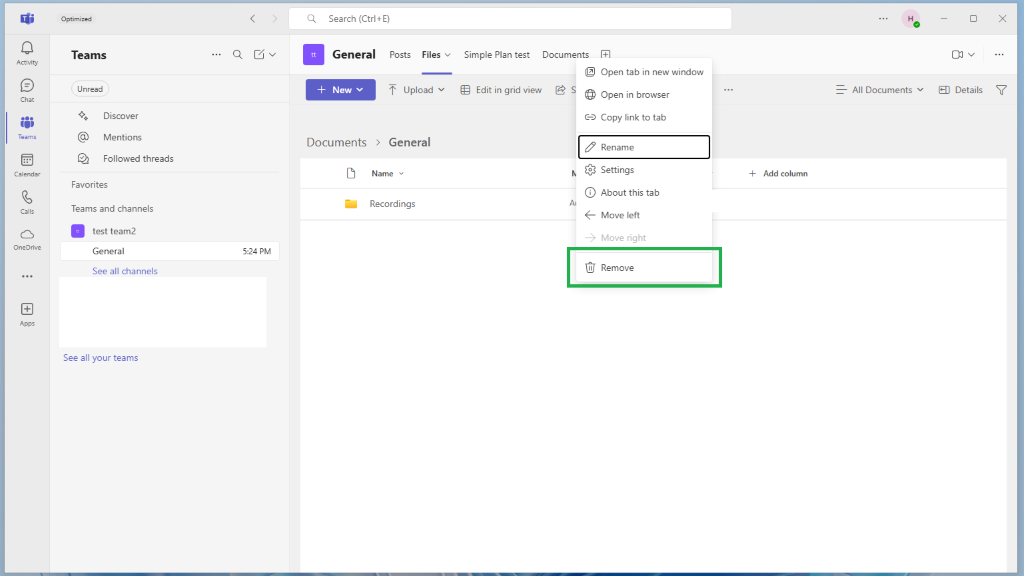Click See all your teams link
The height and width of the screenshot is (576, 1024).
click(101, 358)
